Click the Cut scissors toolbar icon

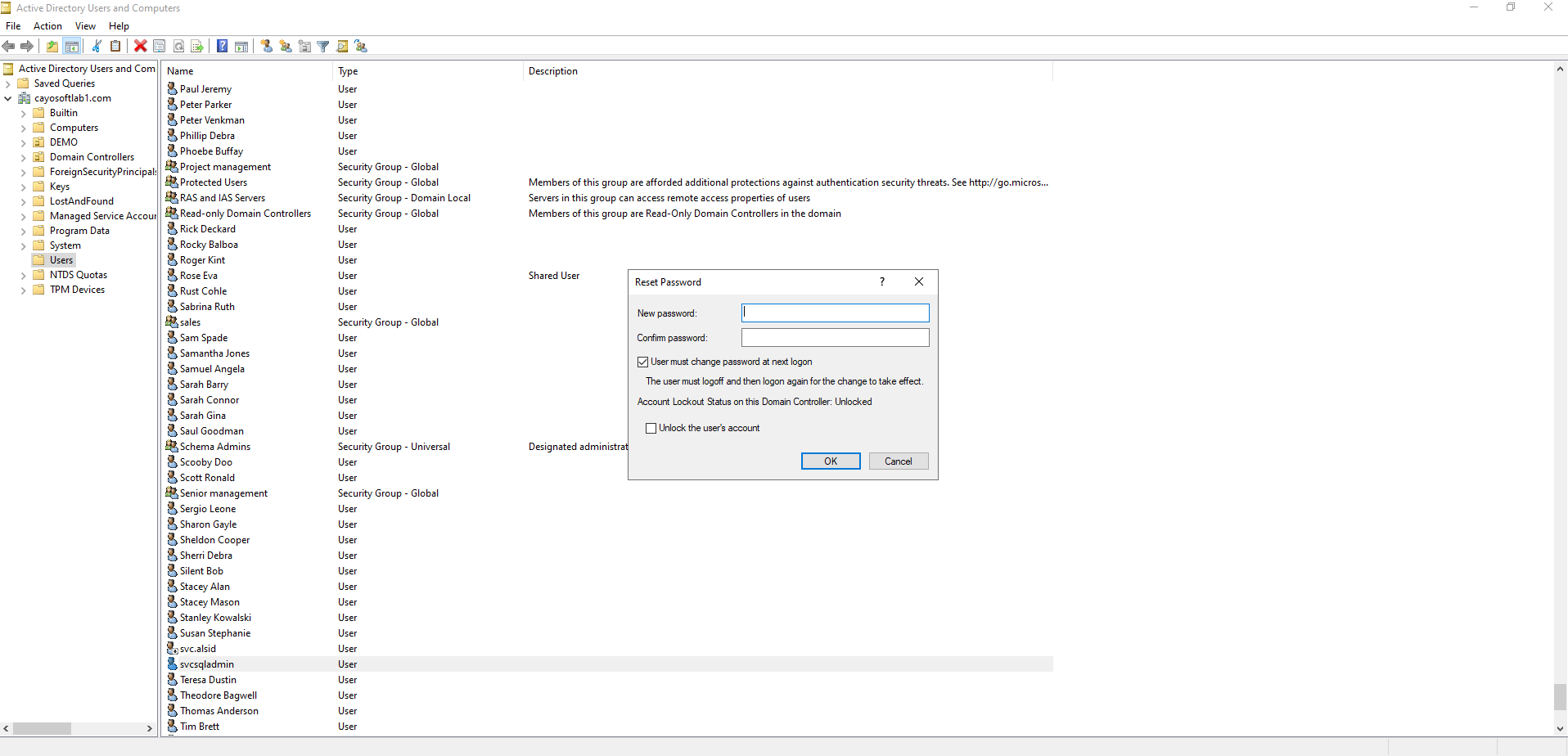click(x=97, y=47)
